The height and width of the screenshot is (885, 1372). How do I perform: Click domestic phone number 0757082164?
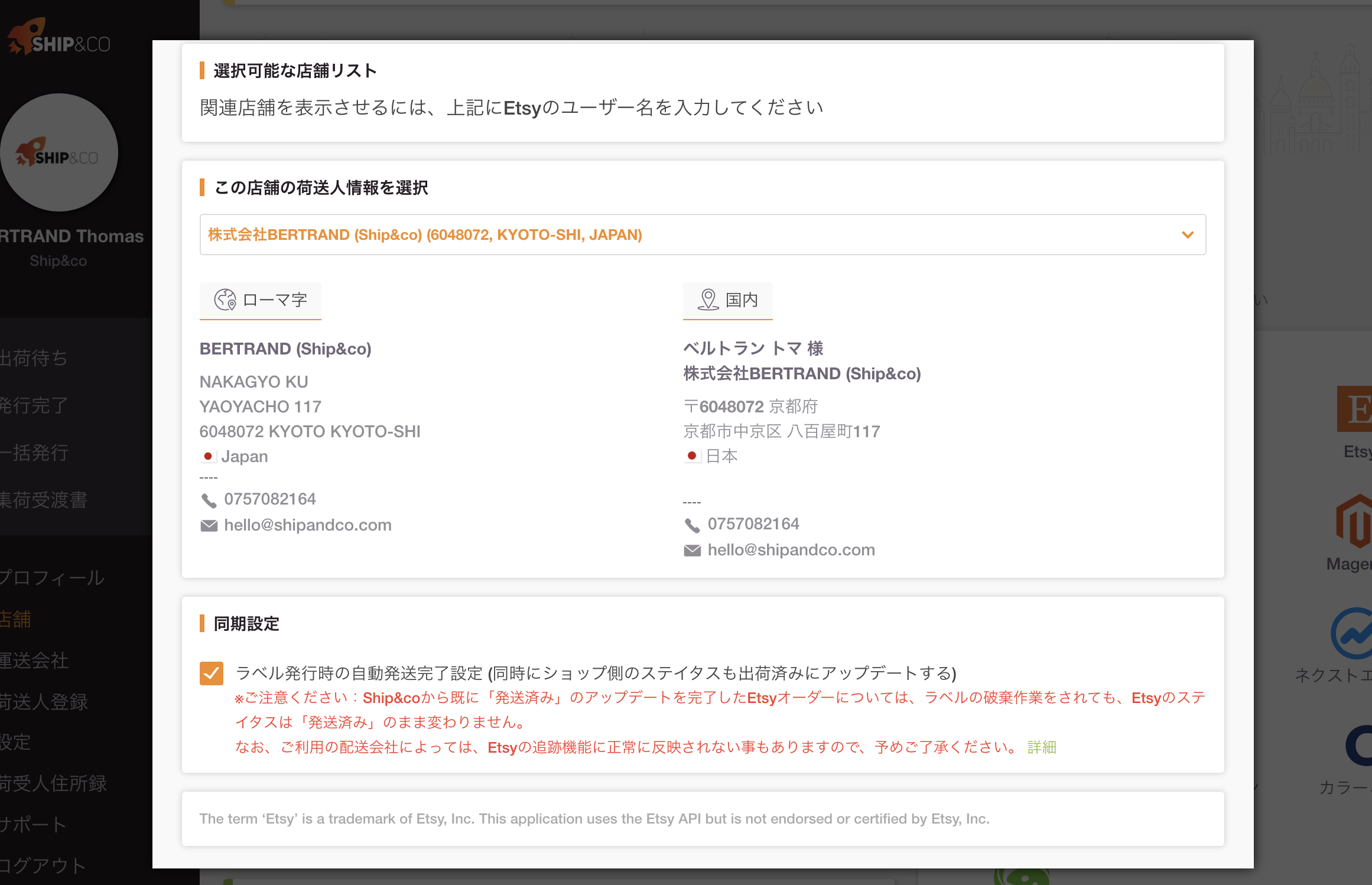(x=753, y=524)
